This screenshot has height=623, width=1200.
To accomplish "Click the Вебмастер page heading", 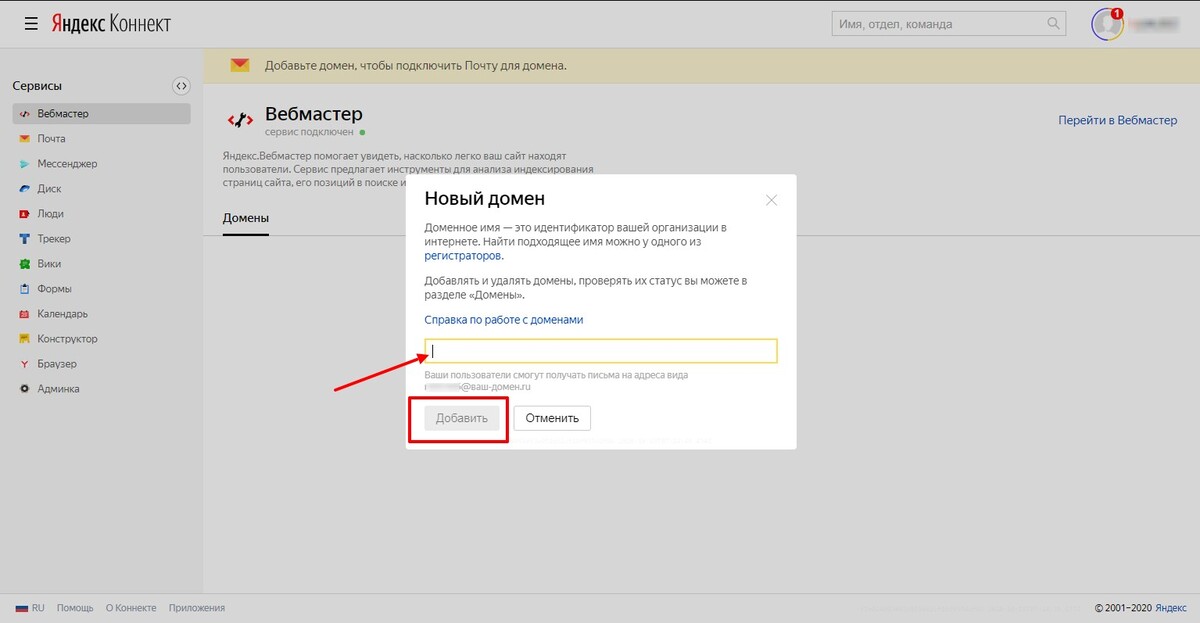I will (314, 114).
